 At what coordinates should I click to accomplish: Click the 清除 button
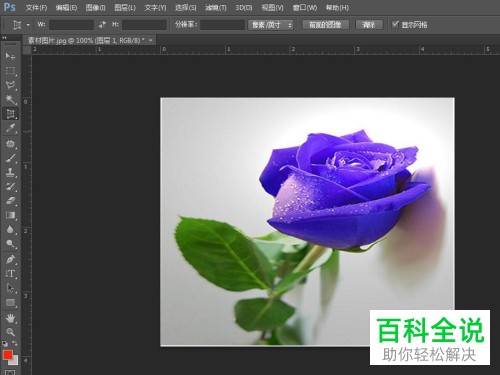point(369,25)
